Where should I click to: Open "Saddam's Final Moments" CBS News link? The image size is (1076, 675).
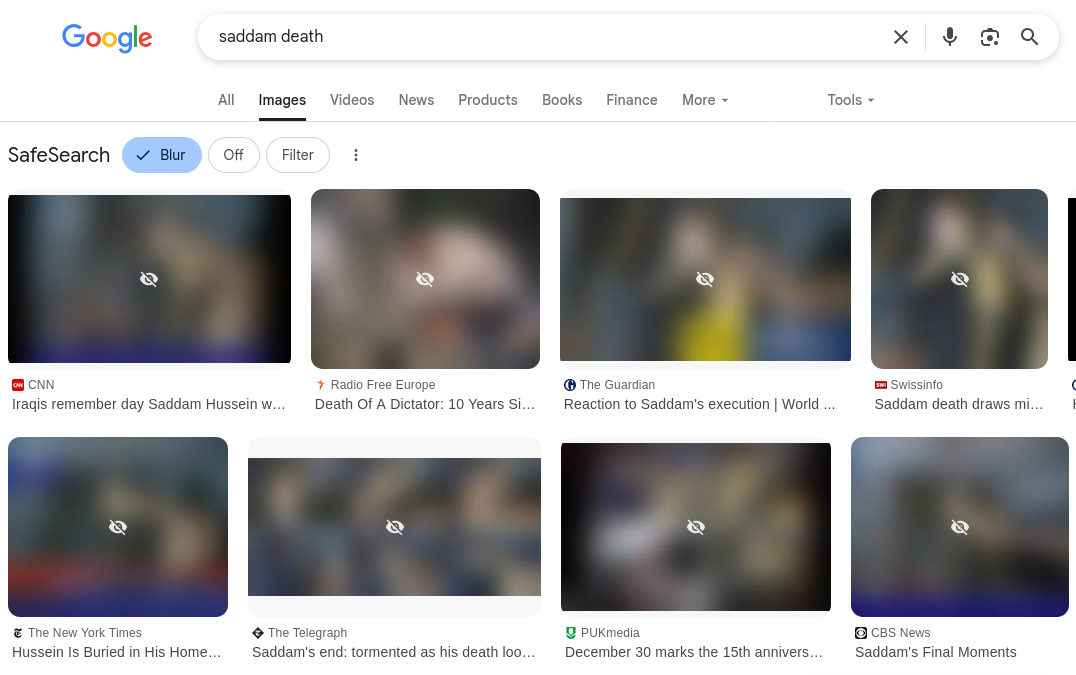pyautogui.click(x=935, y=652)
